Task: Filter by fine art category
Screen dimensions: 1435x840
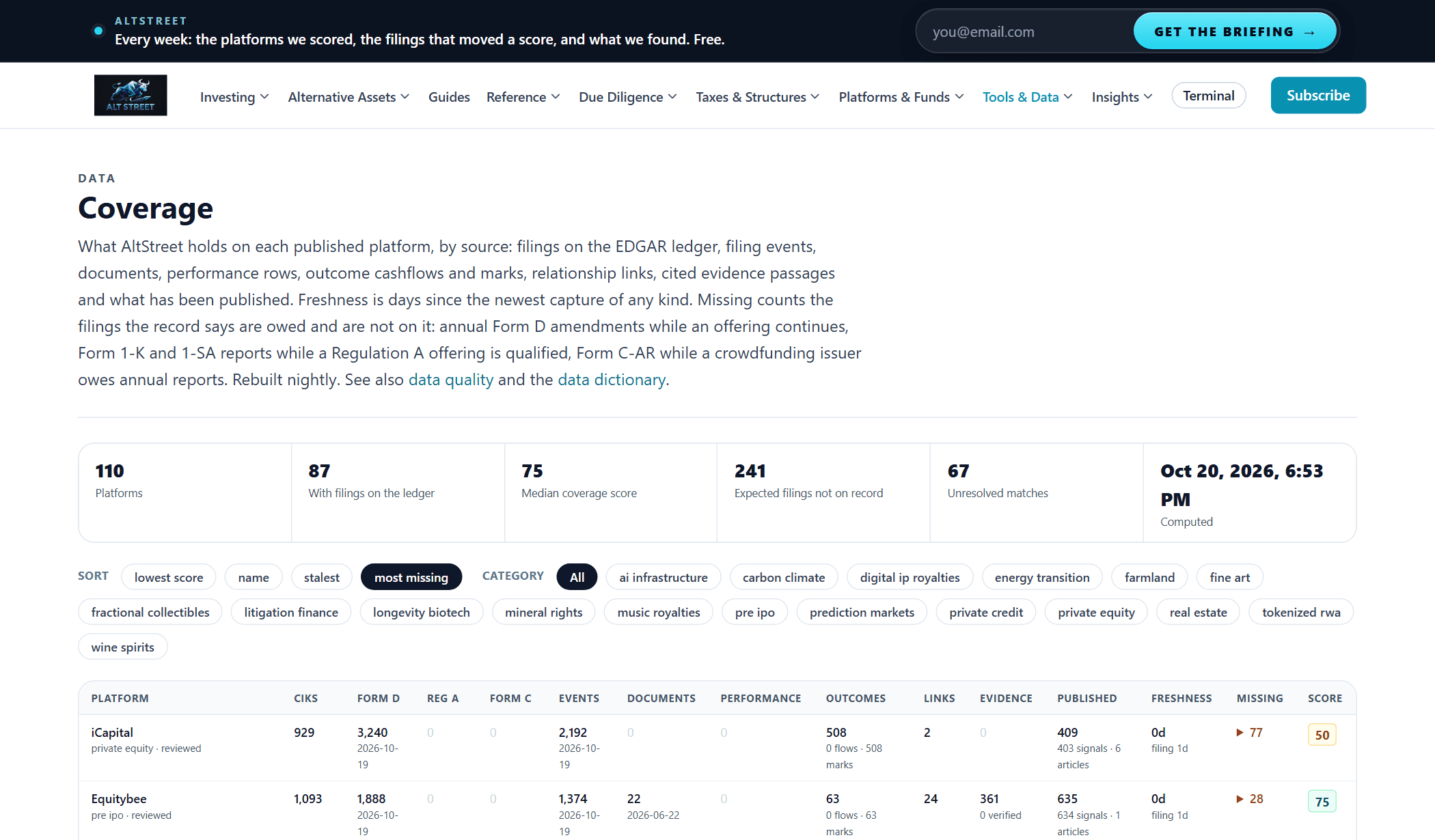Action: [1229, 577]
